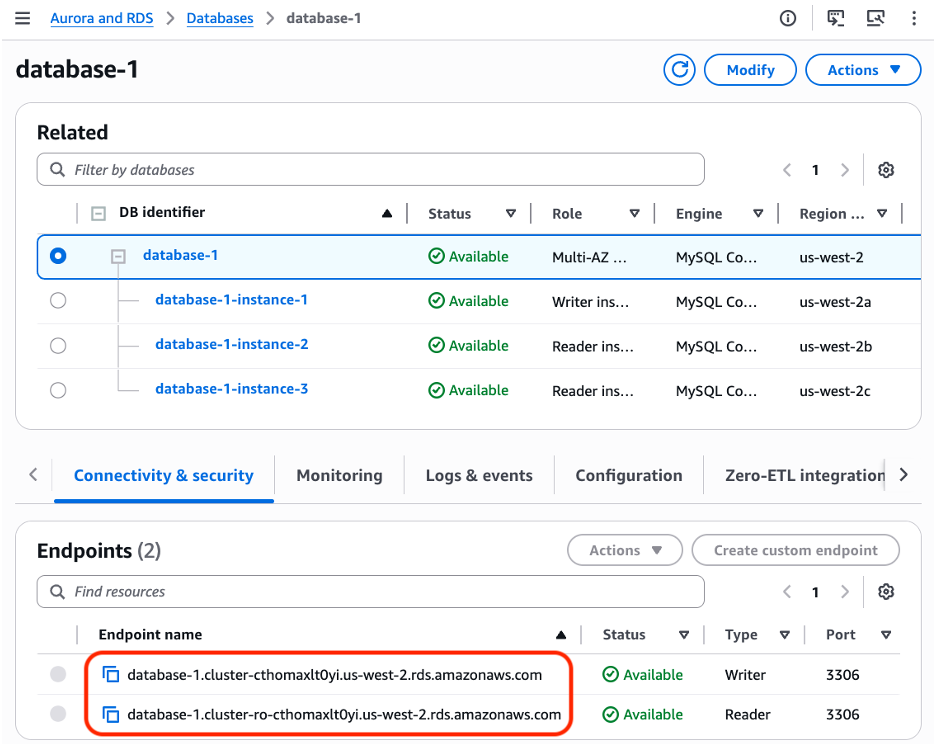Select database-1-instance-1 radio button
This screenshot has width=949, height=744.
coord(58,301)
